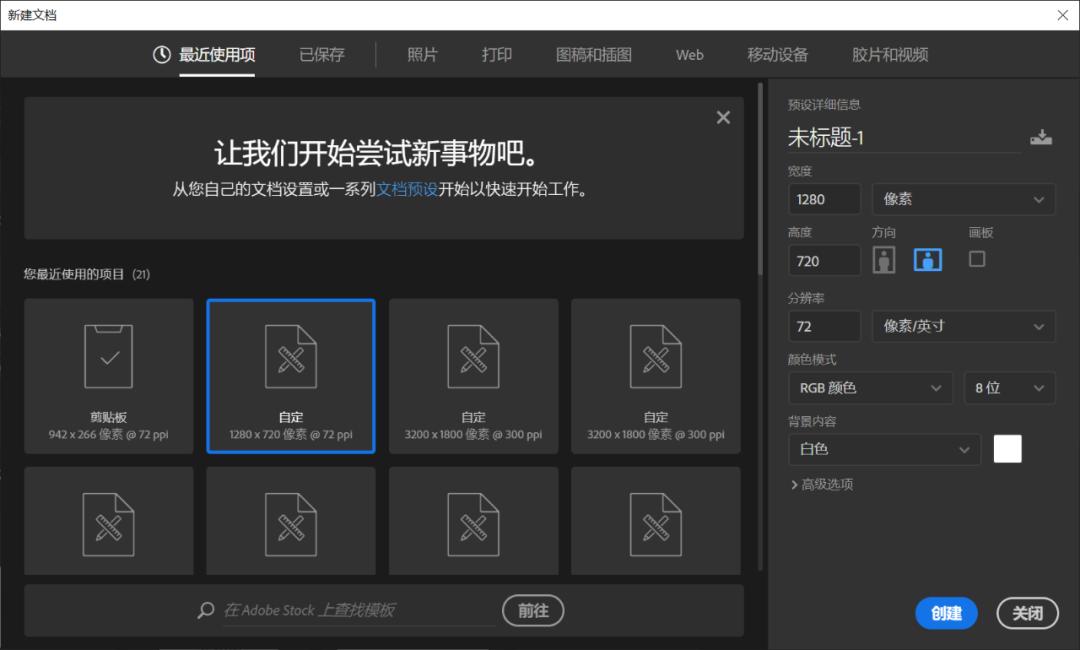Select the landscape orientation icon
Viewport: 1080px width, 650px height.
(x=927, y=259)
